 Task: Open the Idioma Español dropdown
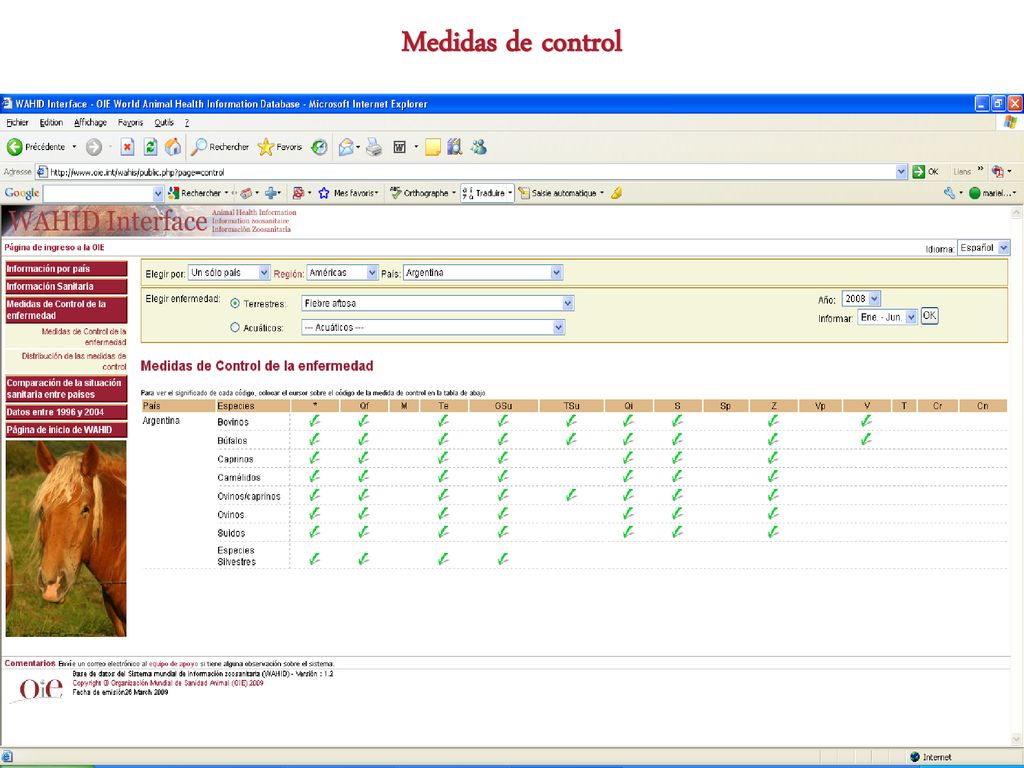pyautogui.click(x=984, y=248)
